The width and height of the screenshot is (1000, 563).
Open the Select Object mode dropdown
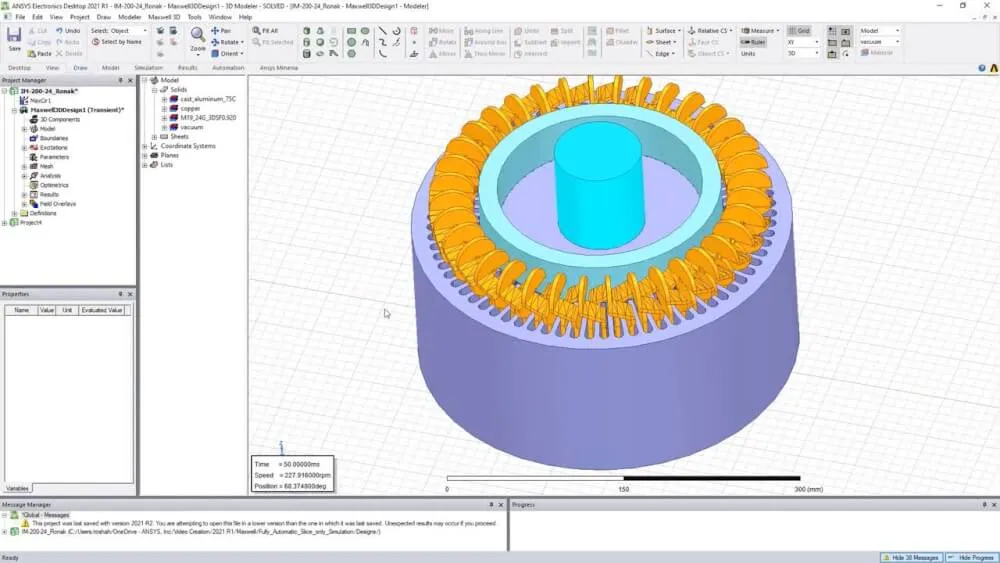144,31
